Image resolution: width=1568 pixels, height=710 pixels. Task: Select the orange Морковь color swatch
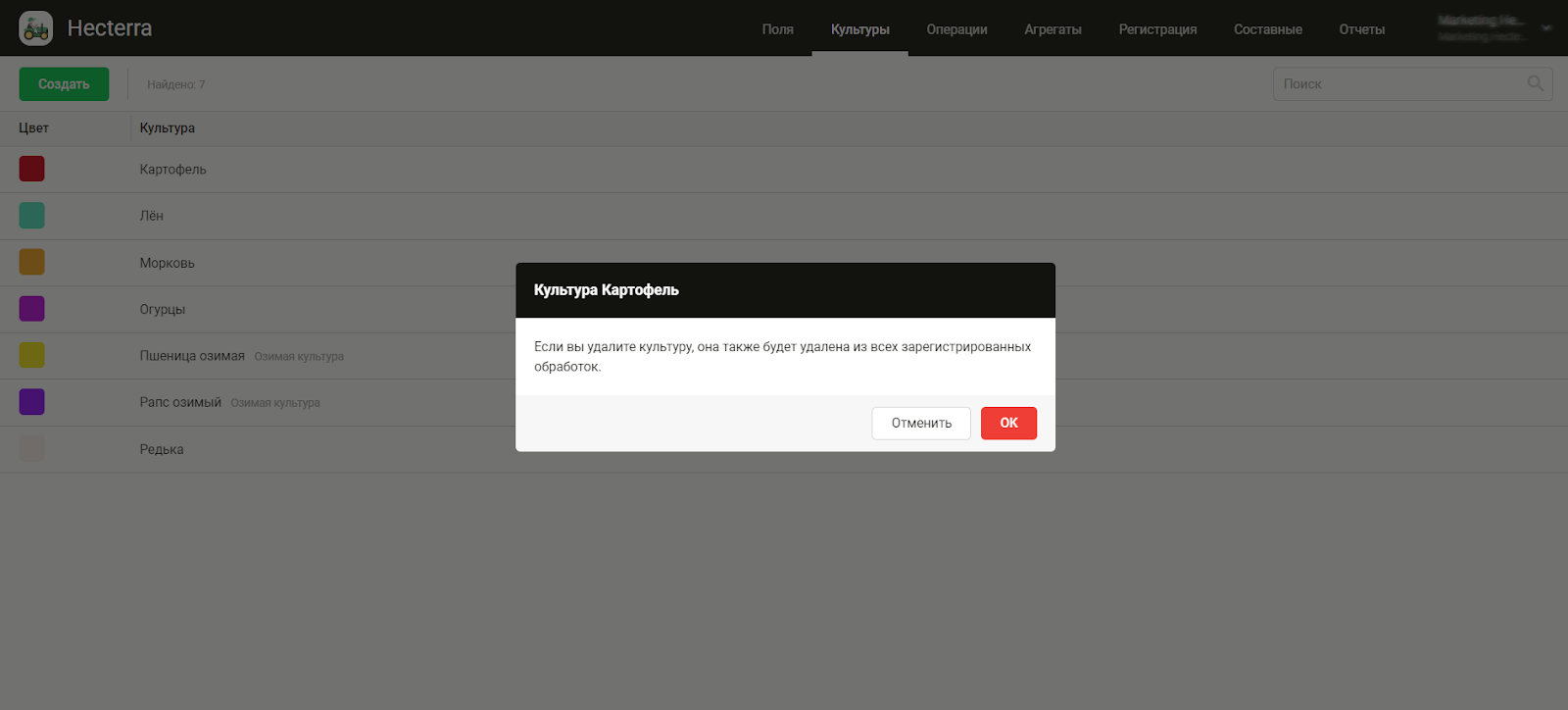click(32, 262)
